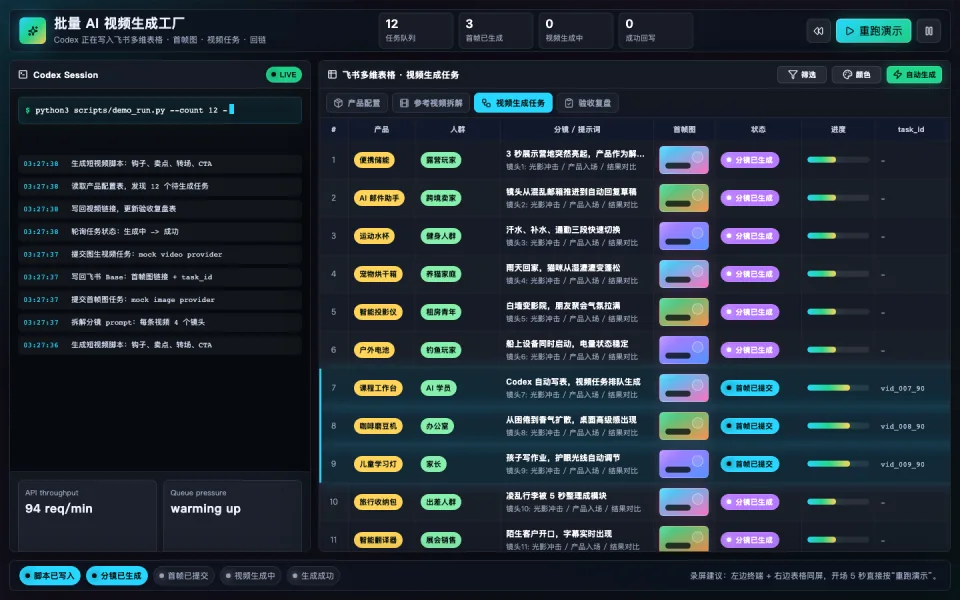
Task: Select the 视频生成任务 tab
Action: click(513, 103)
